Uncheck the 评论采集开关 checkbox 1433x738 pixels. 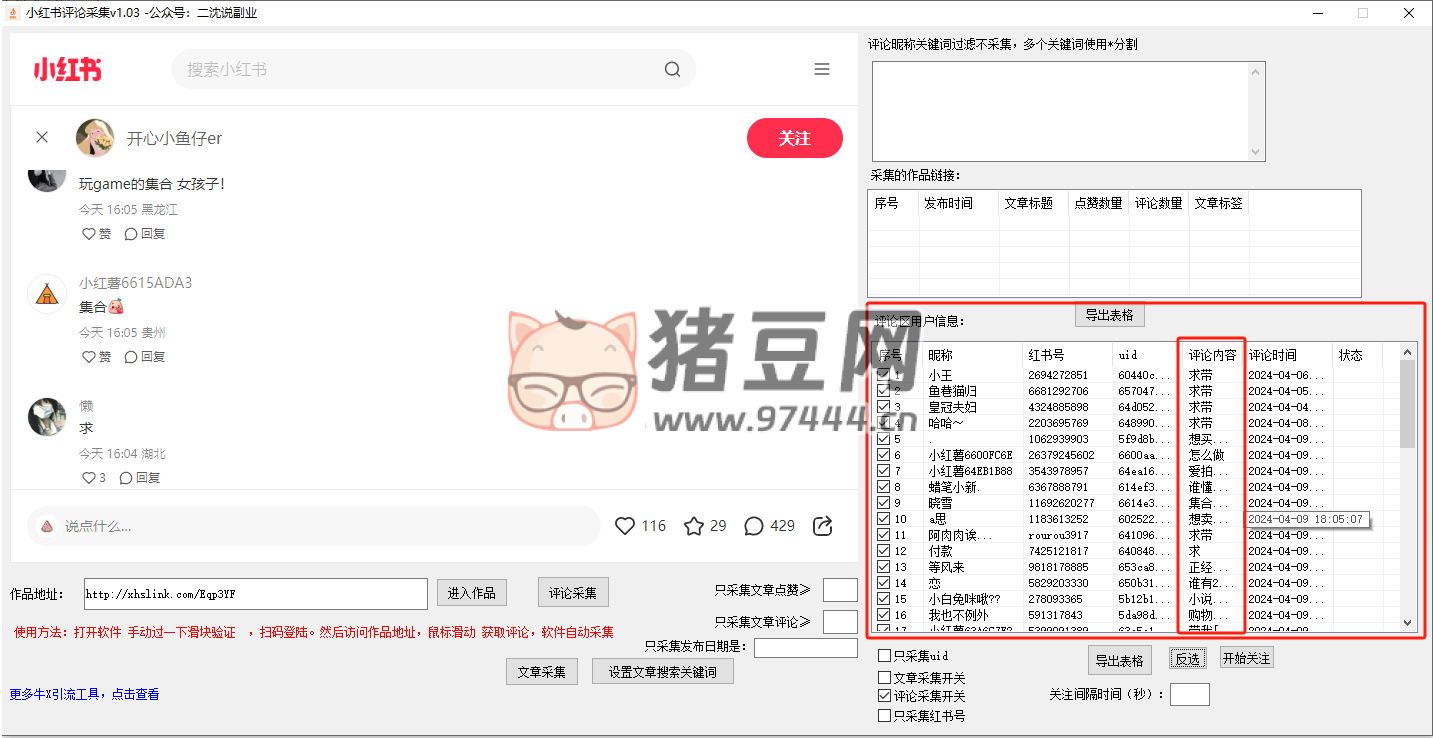884,696
